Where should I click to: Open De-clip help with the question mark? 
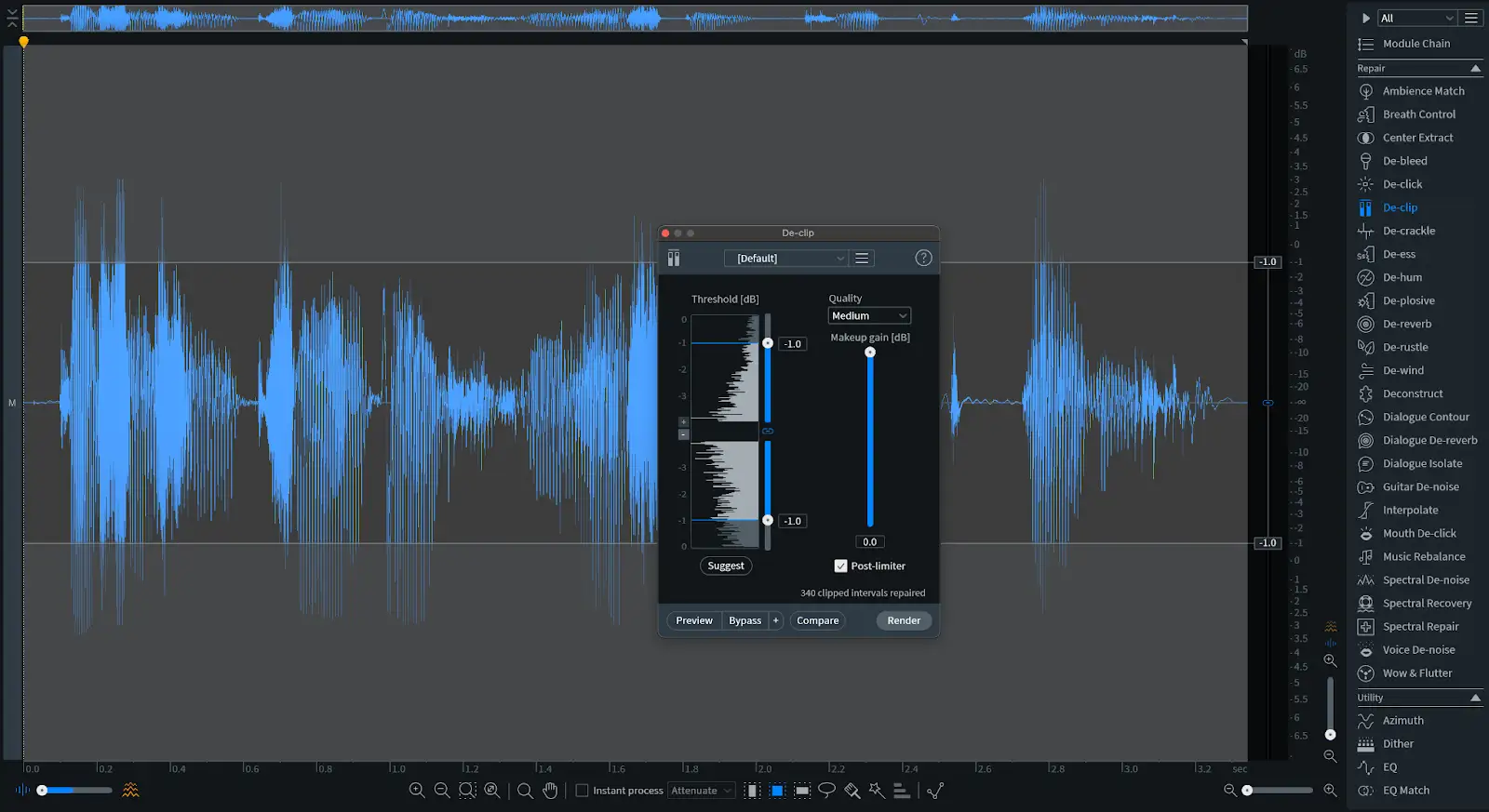(x=923, y=259)
